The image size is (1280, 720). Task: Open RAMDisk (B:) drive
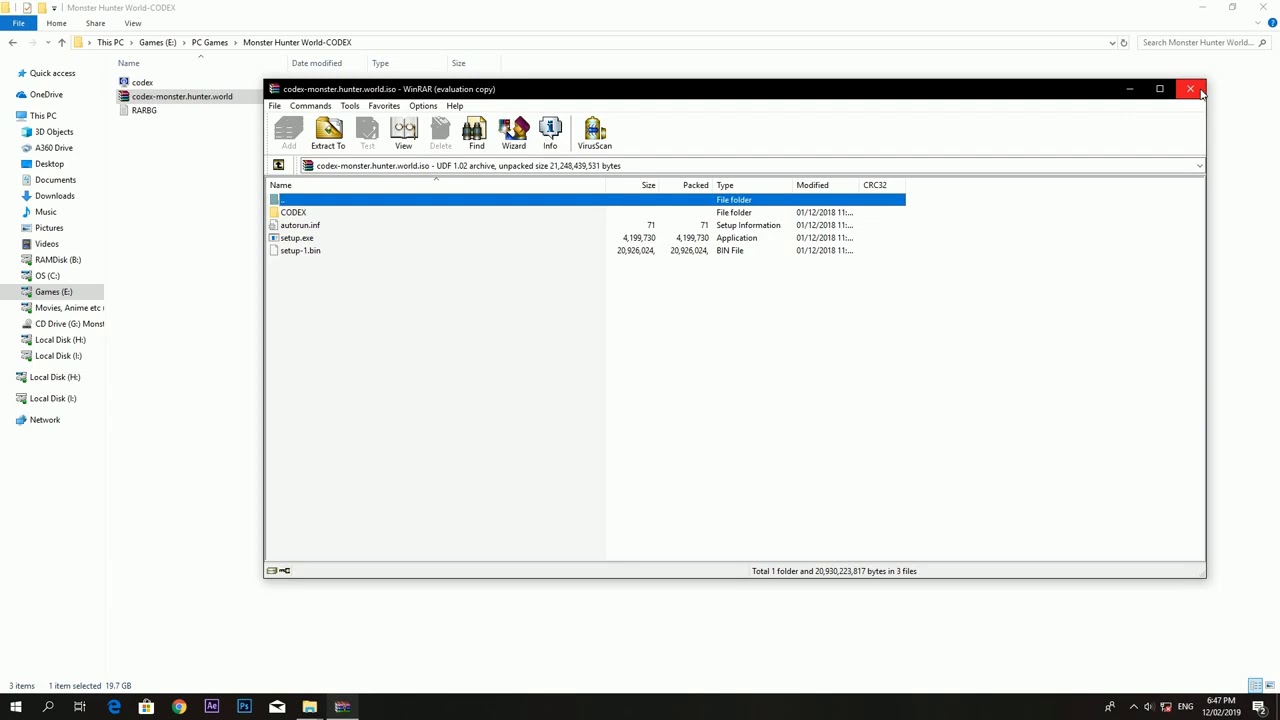coord(58,260)
